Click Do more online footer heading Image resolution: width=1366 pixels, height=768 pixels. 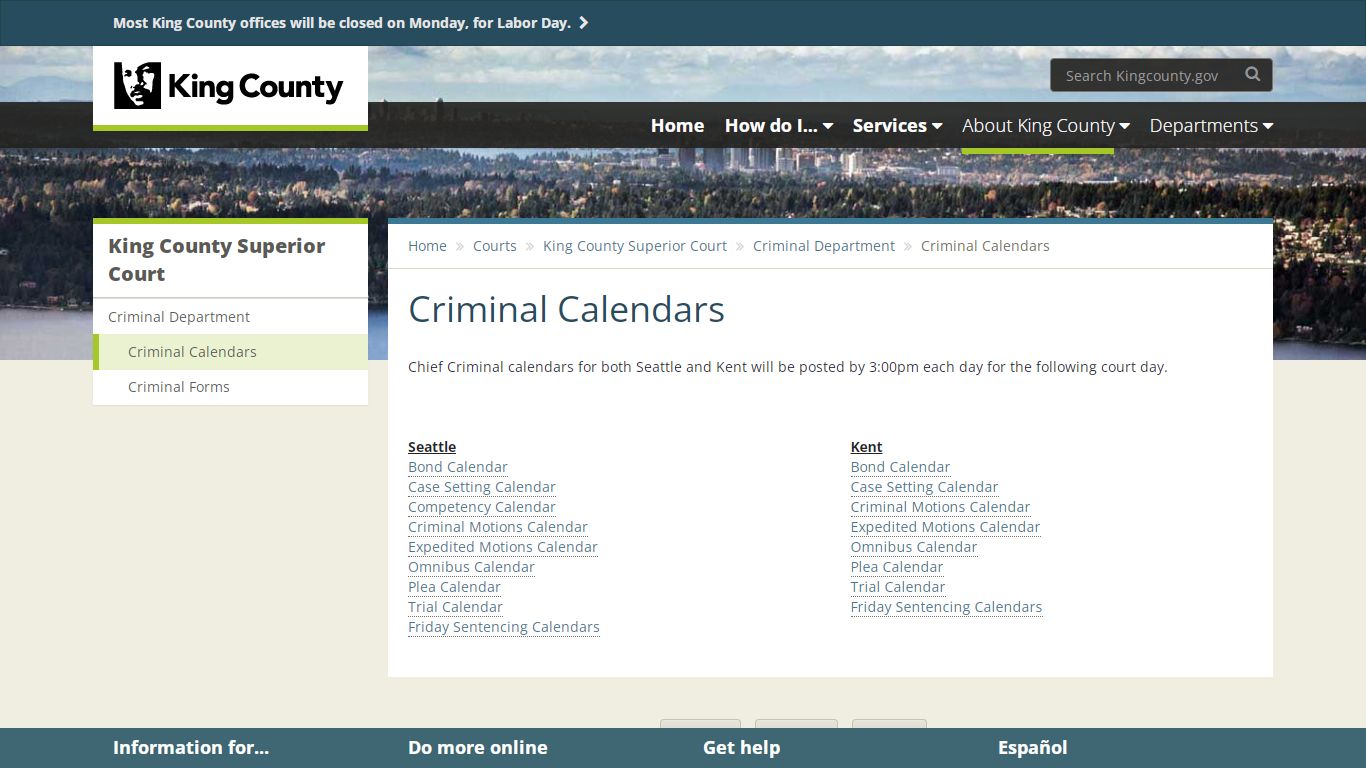(478, 747)
